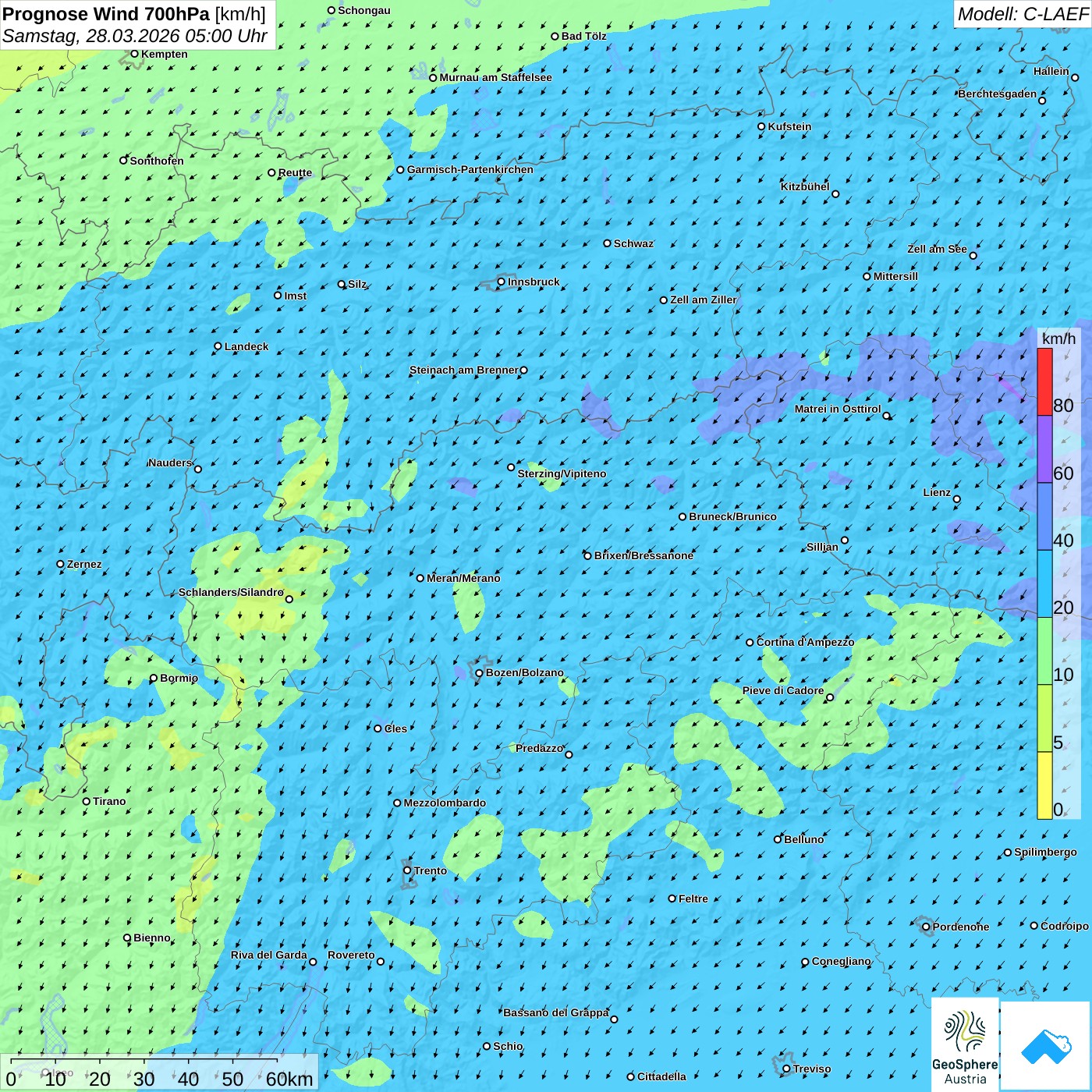Click the 'Schongau' label
Image resolution: width=1092 pixels, height=1092 pixels.
click(x=364, y=10)
